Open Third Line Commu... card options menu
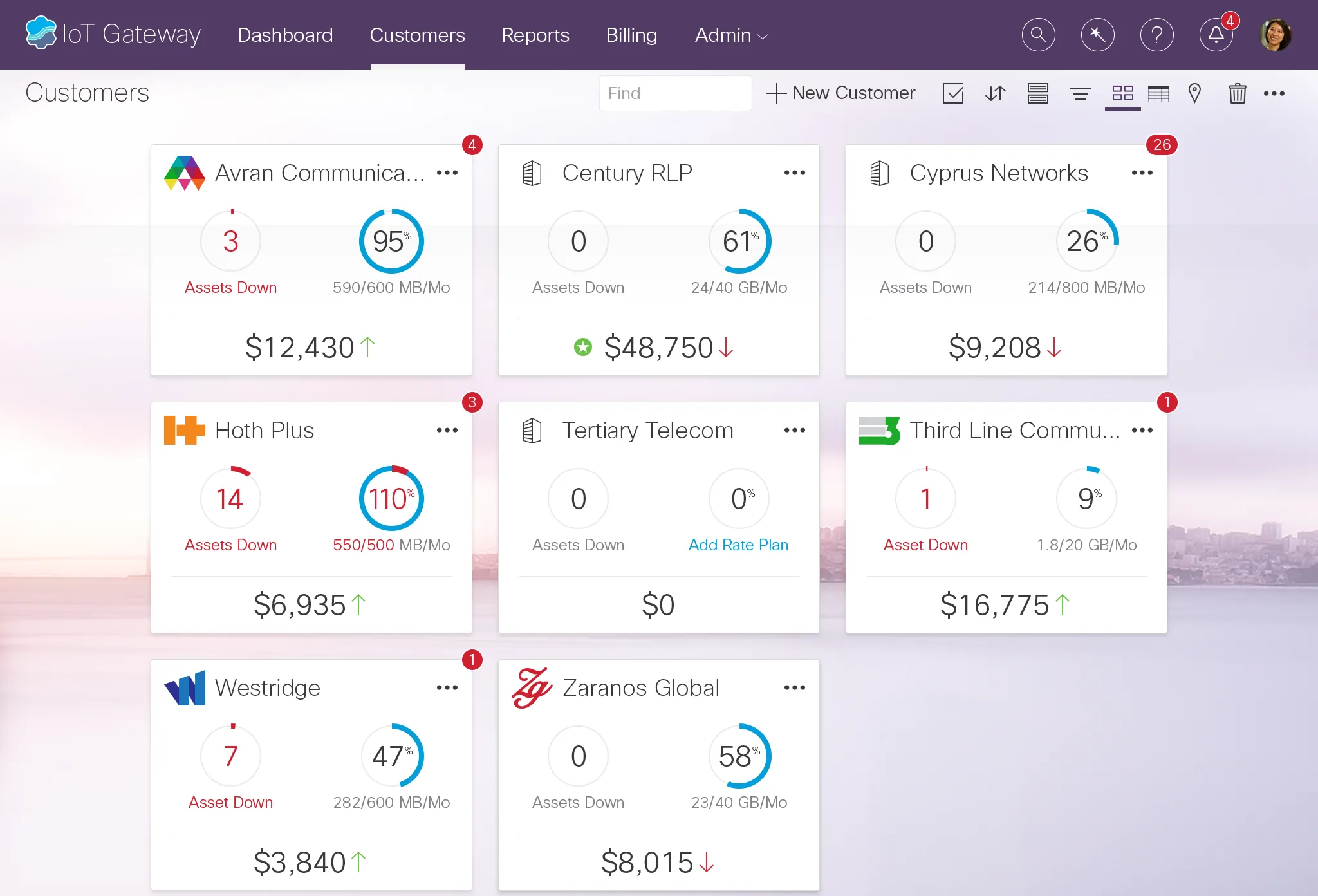 point(1142,430)
